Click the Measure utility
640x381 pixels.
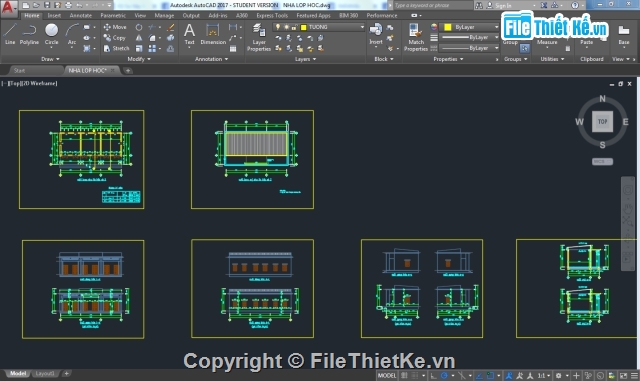tap(547, 42)
